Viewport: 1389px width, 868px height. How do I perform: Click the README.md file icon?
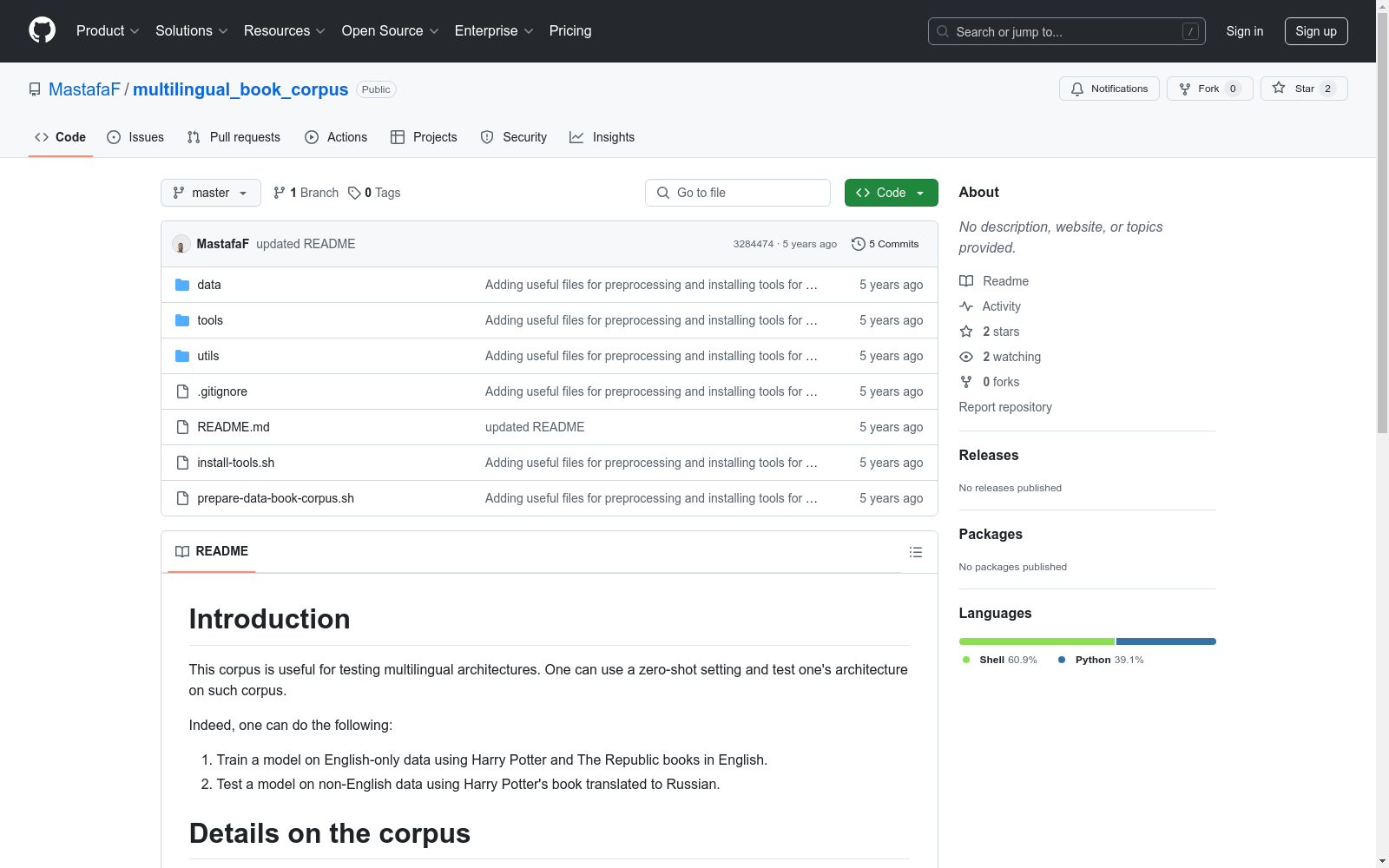tap(182, 427)
